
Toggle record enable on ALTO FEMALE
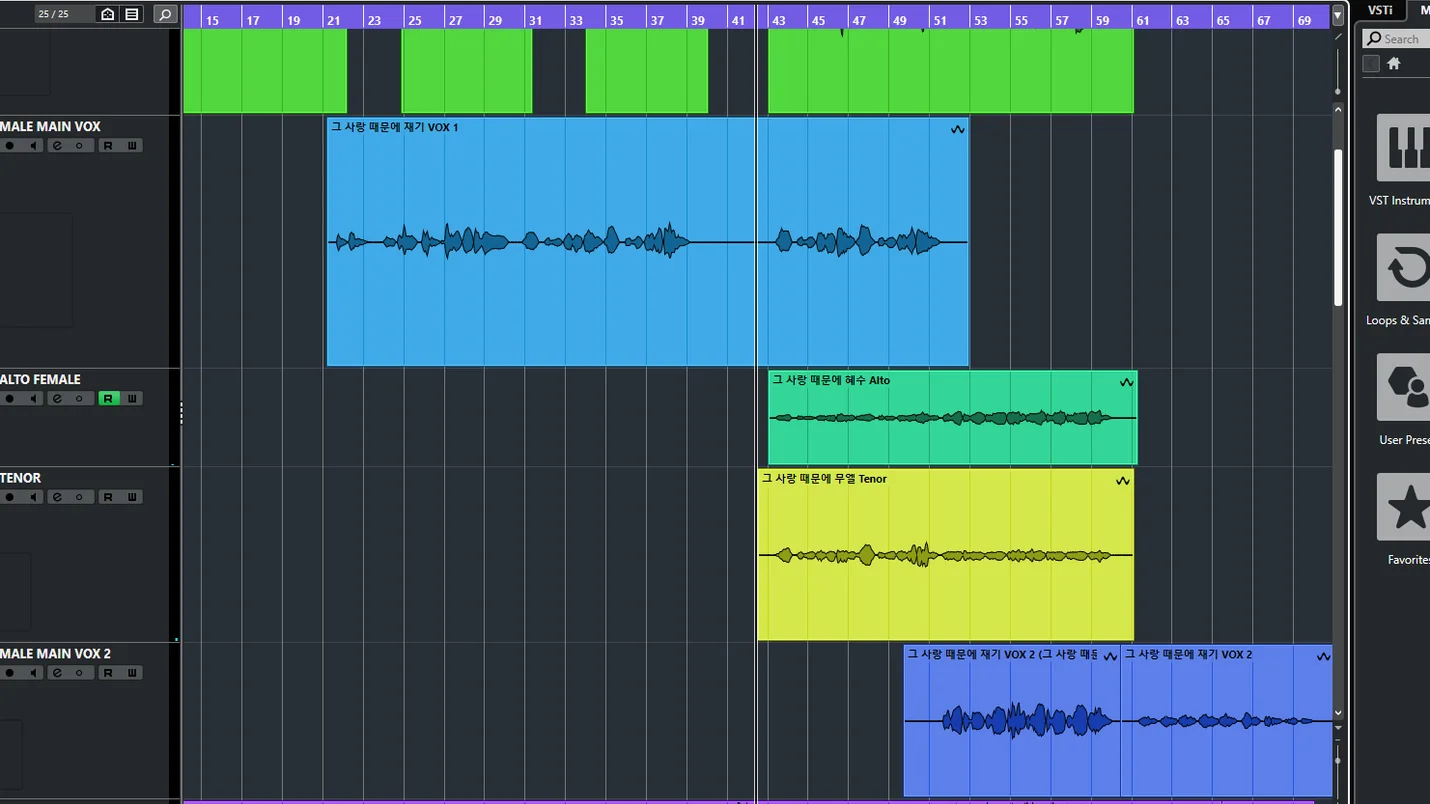pos(10,399)
